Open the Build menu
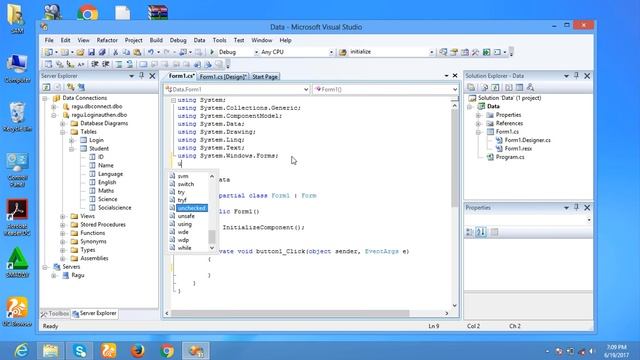 click(x=156, y=40)
